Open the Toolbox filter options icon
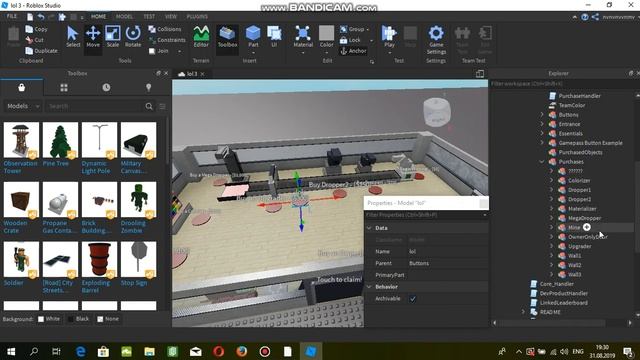 coord(162,106)
